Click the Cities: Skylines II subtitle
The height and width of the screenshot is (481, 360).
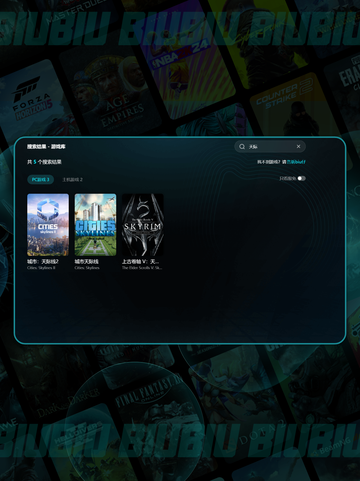(41, 268)
